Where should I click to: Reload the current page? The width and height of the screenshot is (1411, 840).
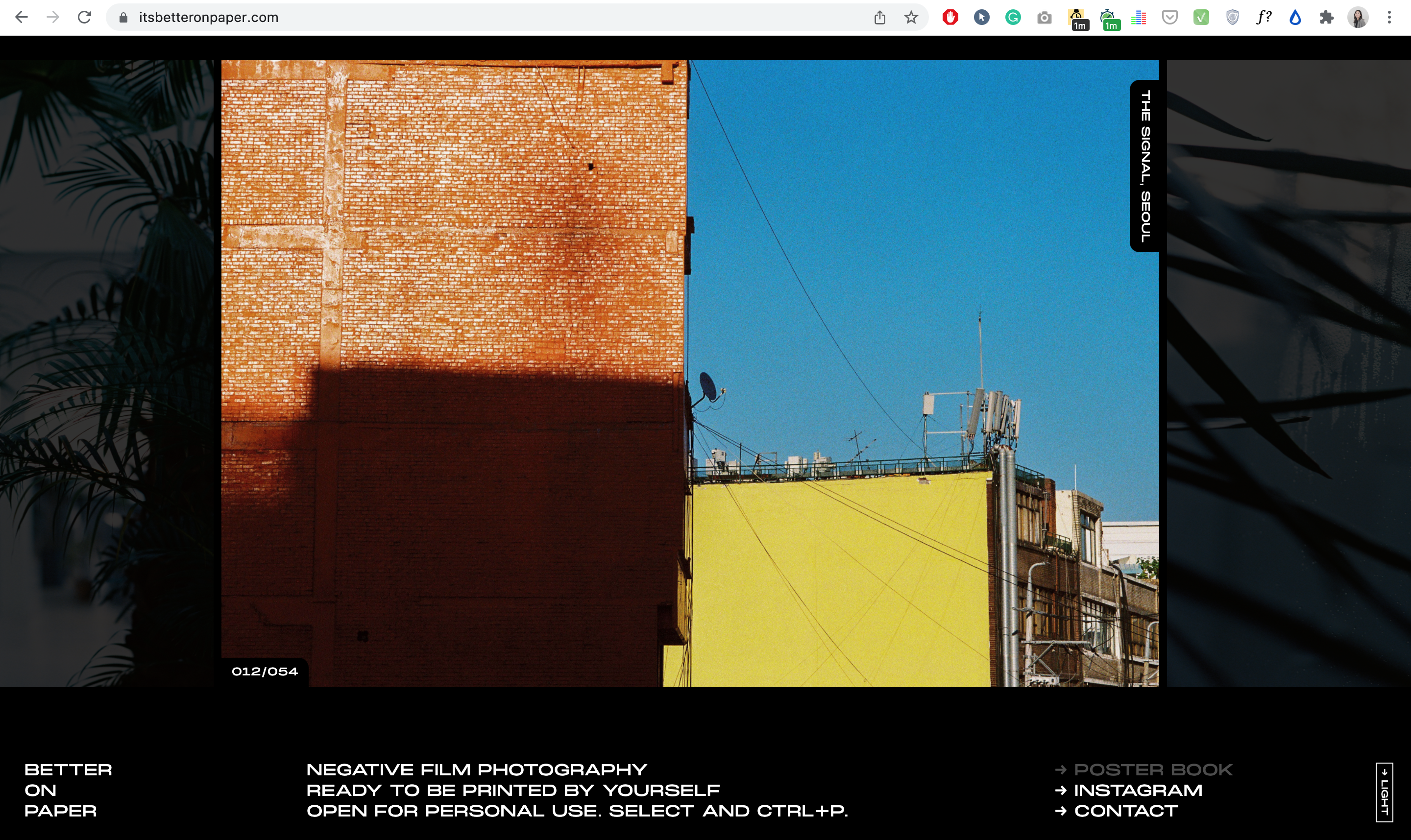coord(84,18)
